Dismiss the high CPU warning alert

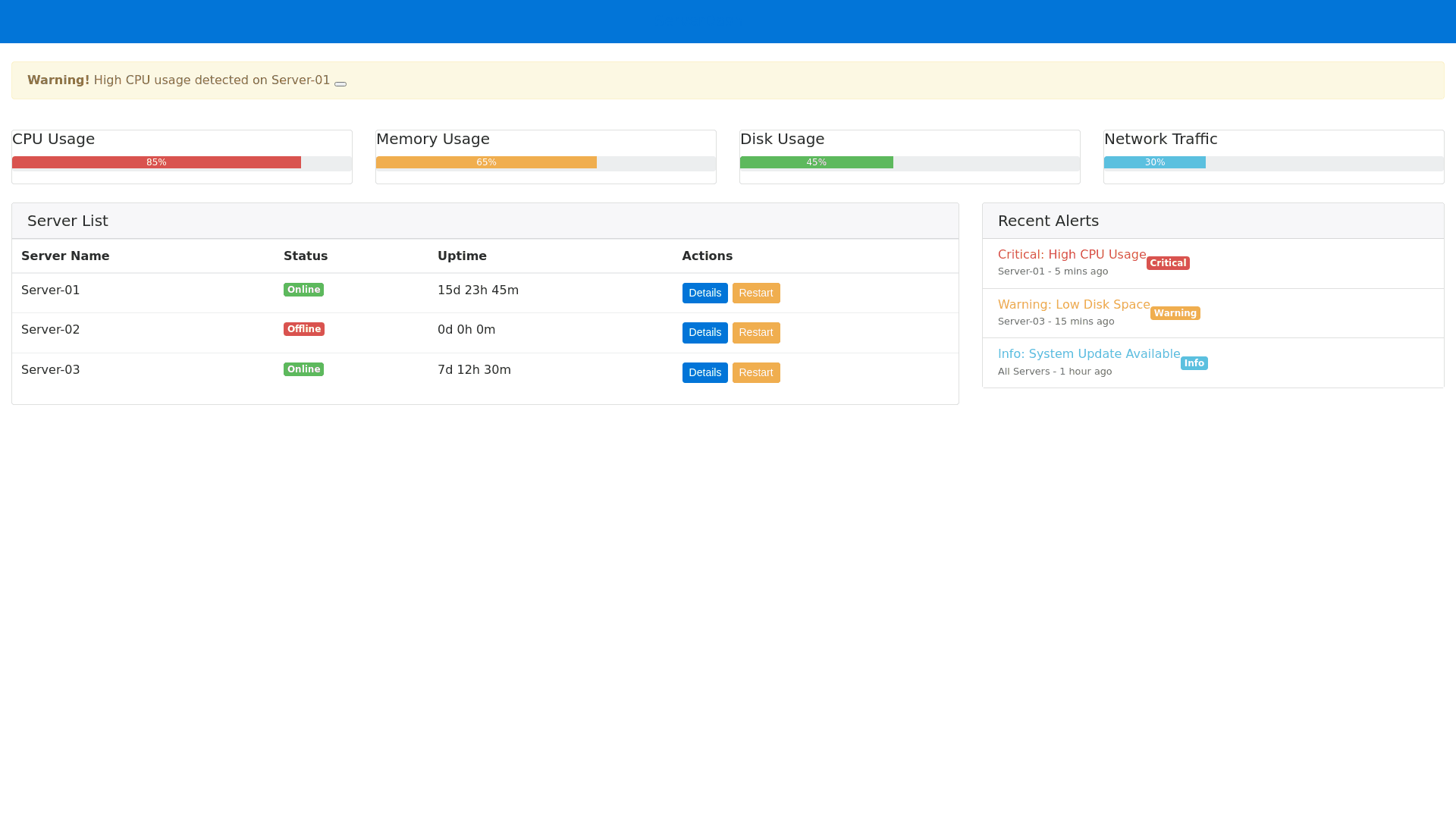click(x=340, y=83)
